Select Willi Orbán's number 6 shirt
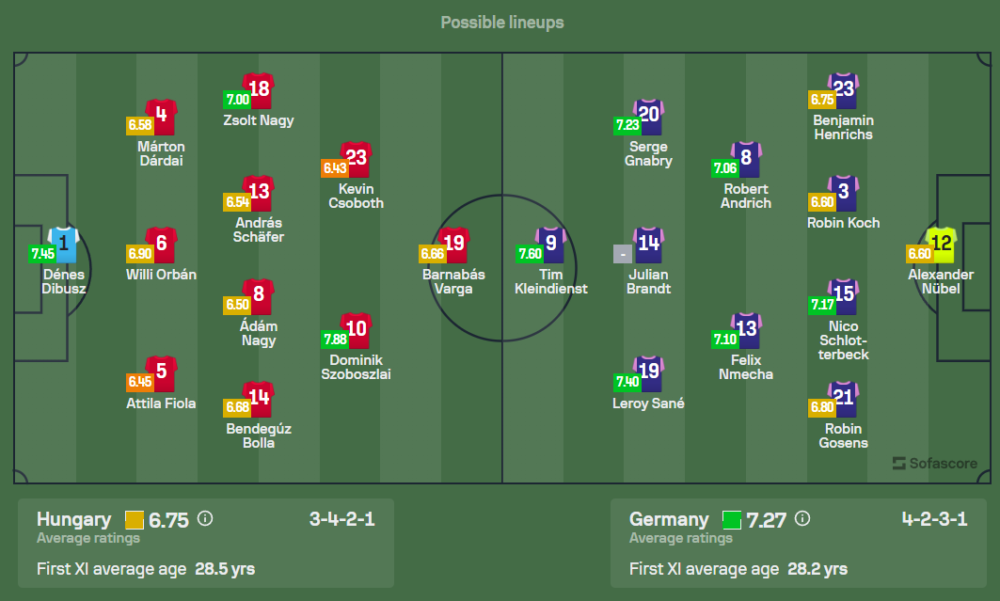Image resolution: width=1000 pixels, height=601 pixels. pos(161,244)
